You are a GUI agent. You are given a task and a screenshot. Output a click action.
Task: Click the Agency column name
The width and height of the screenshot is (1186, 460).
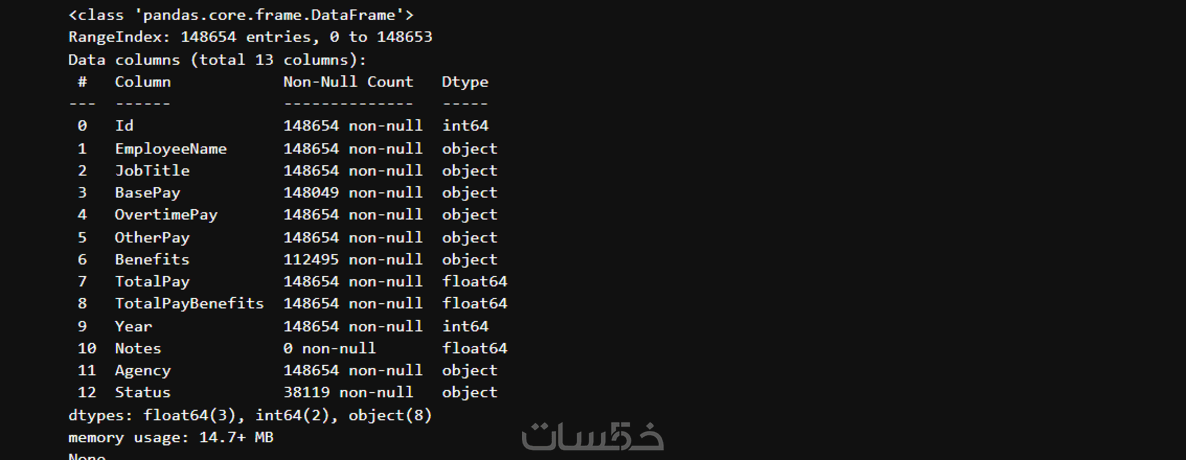pyautogui.click(x=143, y=370)
